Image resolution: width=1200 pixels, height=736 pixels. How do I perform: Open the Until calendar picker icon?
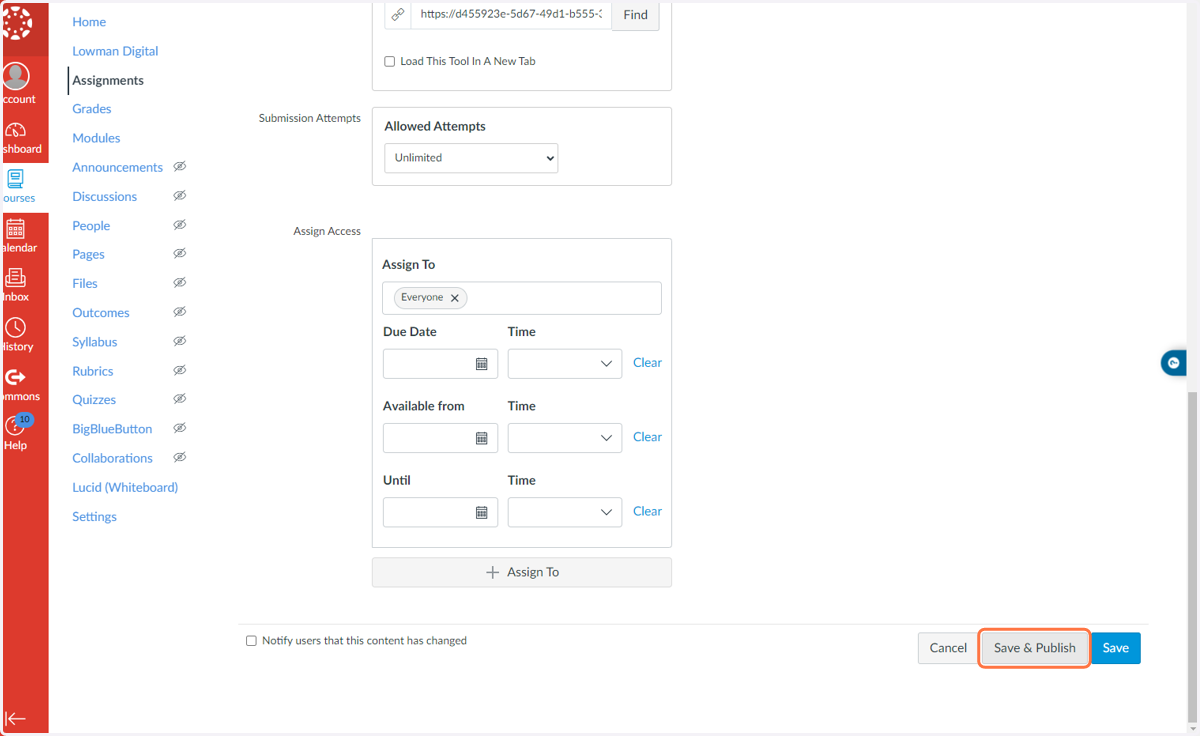pos(481,512)
